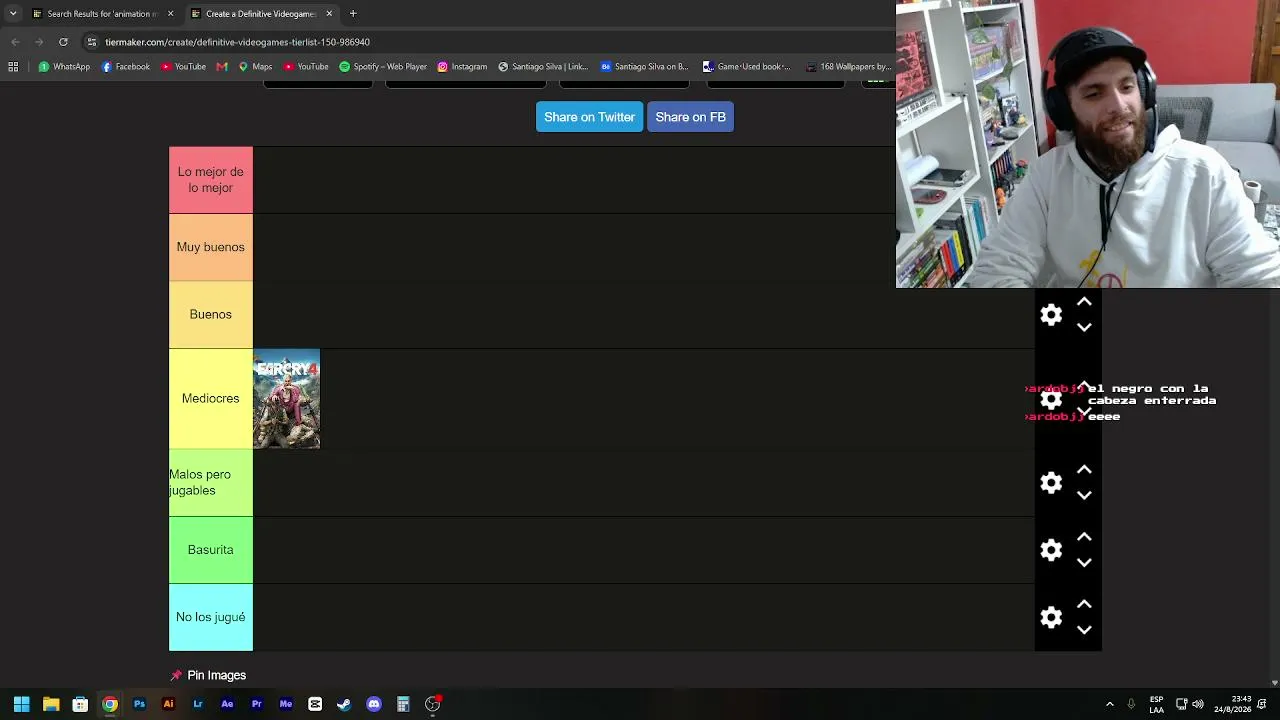This screenshot has height=720, width=1280.
Task: Move No los jugué tier down
Action: (x=1084, y=630)
